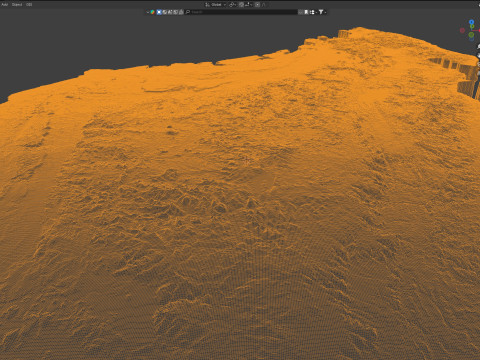Image resolution: width=480 pixels, height=360 pixels.
Task: Click the multicolored circle icon in second toolbar
Action: pyautogui.click(x=152, y=12)
